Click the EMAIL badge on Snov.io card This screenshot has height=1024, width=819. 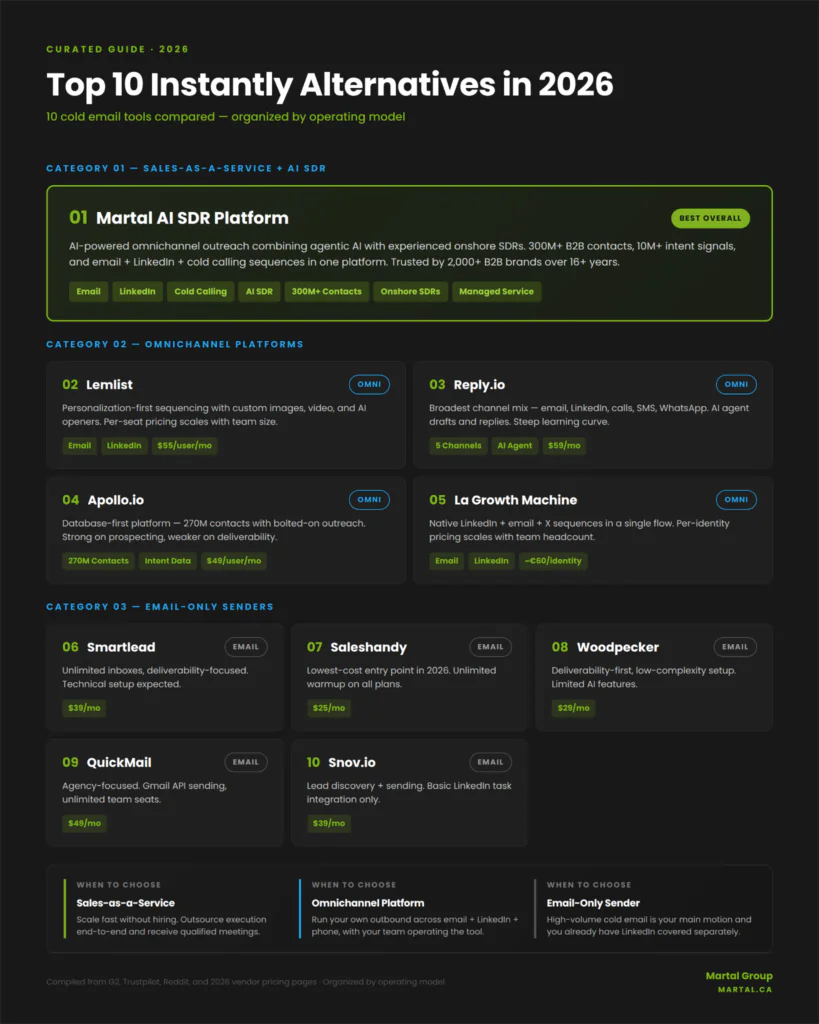pos(490,762)
